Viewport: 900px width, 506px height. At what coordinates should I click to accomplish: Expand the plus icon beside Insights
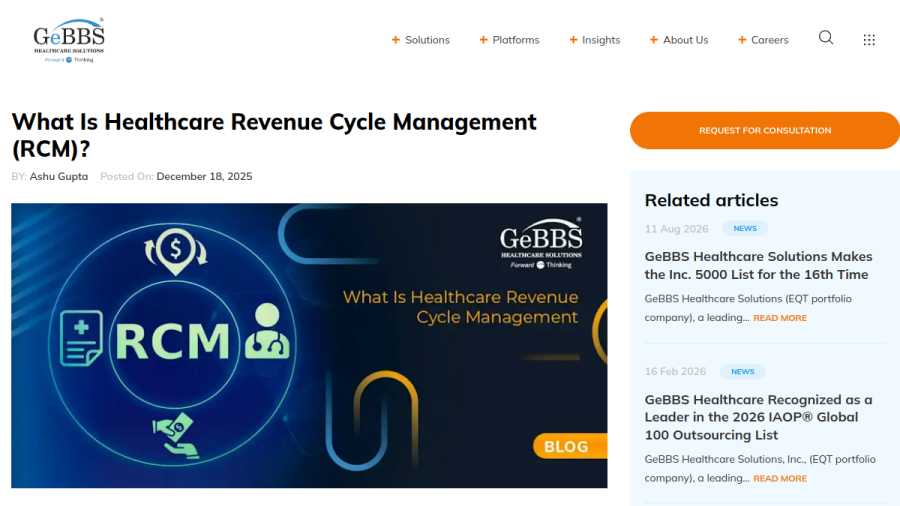tap(573, 40)
